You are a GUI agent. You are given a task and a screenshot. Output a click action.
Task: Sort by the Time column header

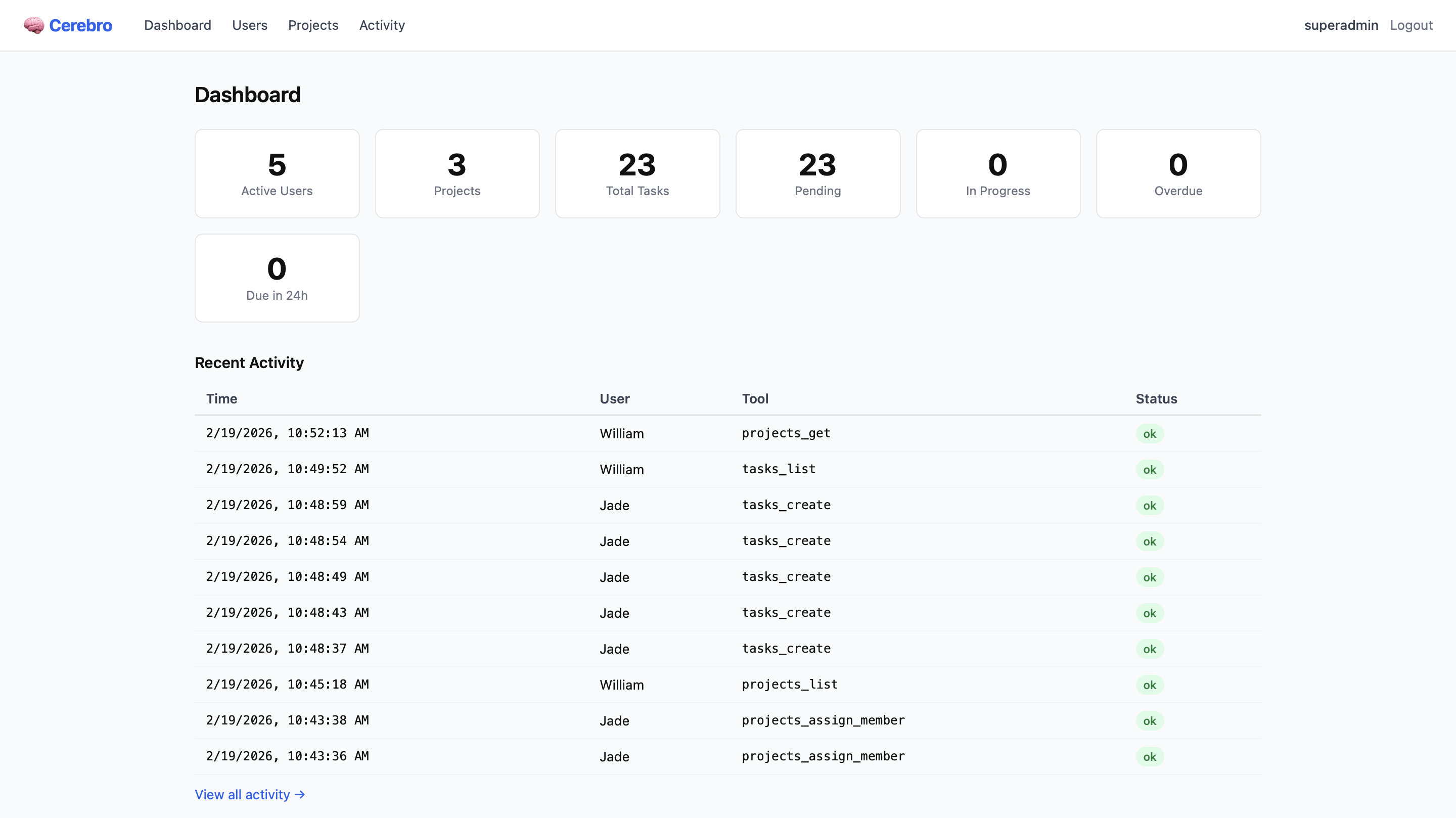coord(221,398)
